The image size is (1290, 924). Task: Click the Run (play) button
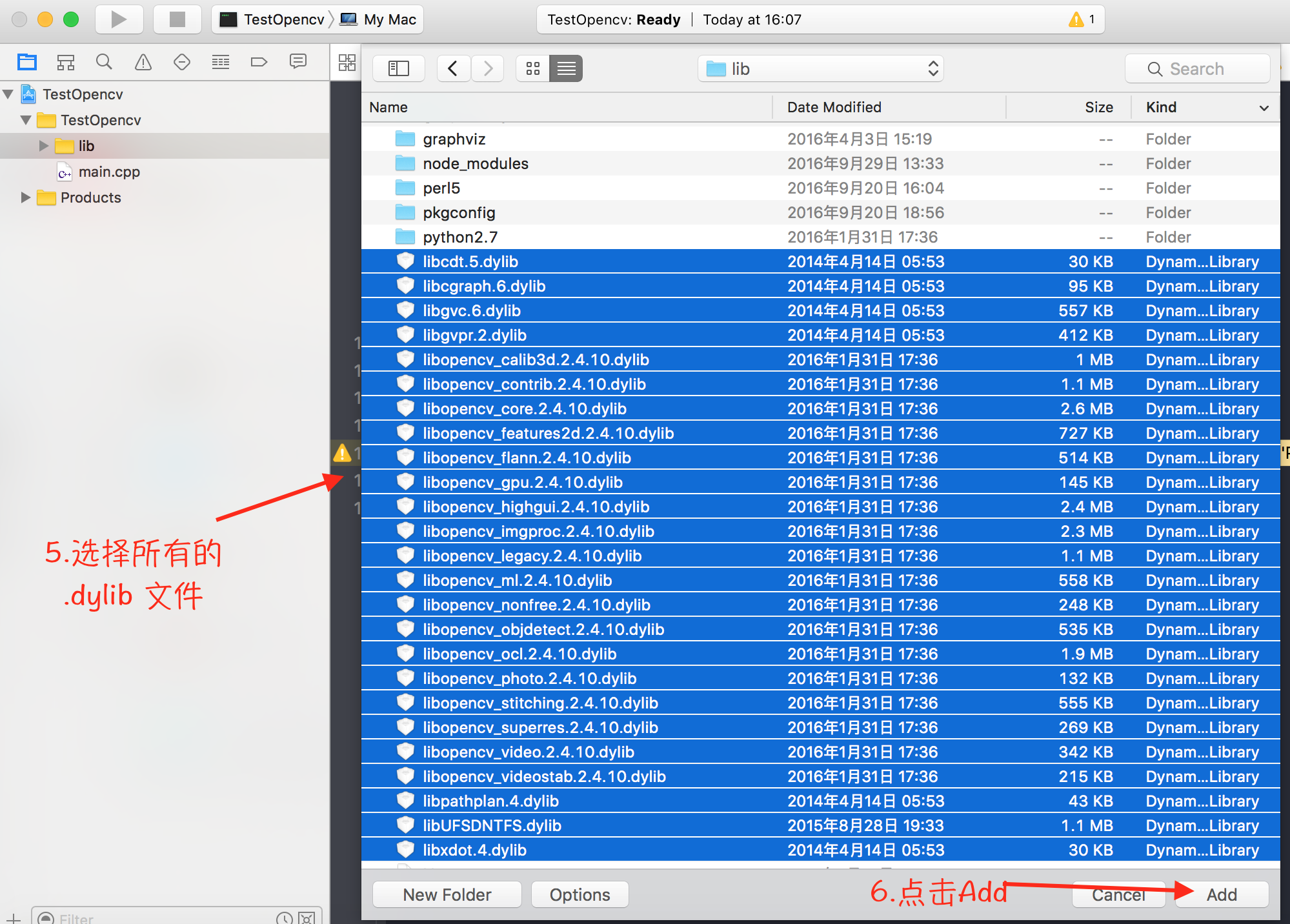(119, 19)
